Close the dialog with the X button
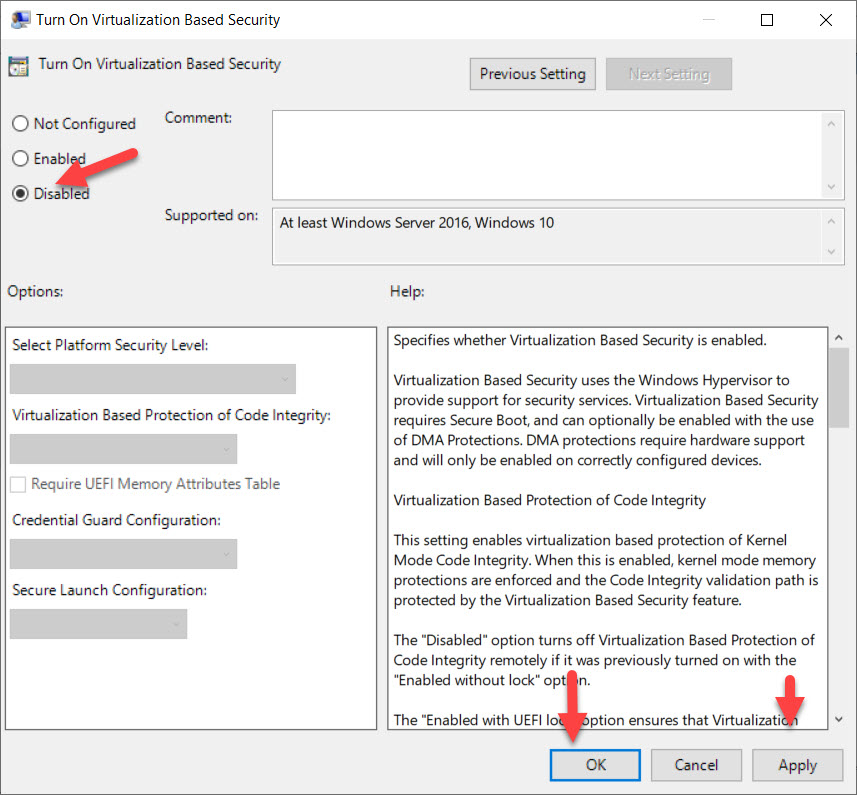Viewport: 857px width, 795px height. coord(825,19)
